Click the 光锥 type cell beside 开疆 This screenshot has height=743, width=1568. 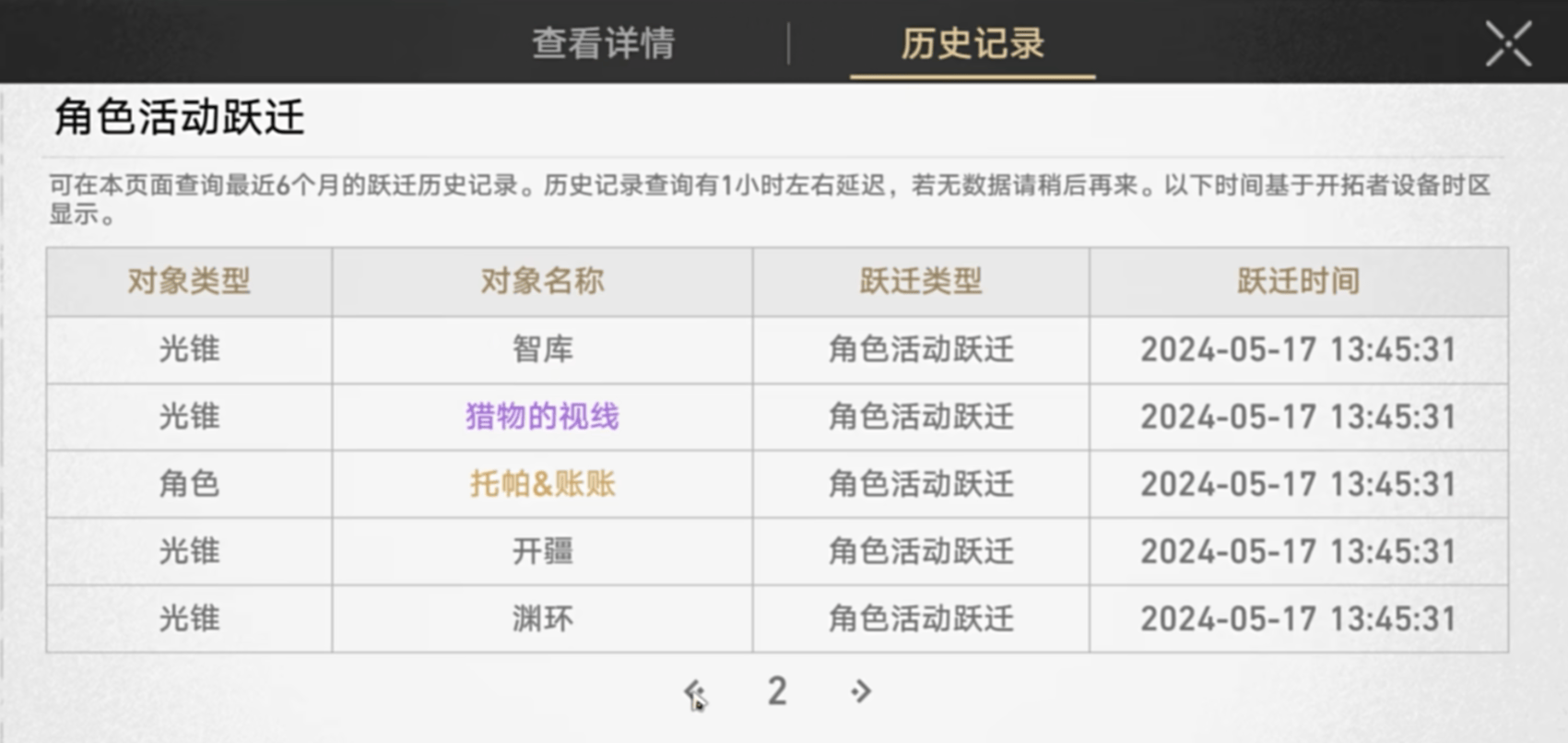(189, 551)
